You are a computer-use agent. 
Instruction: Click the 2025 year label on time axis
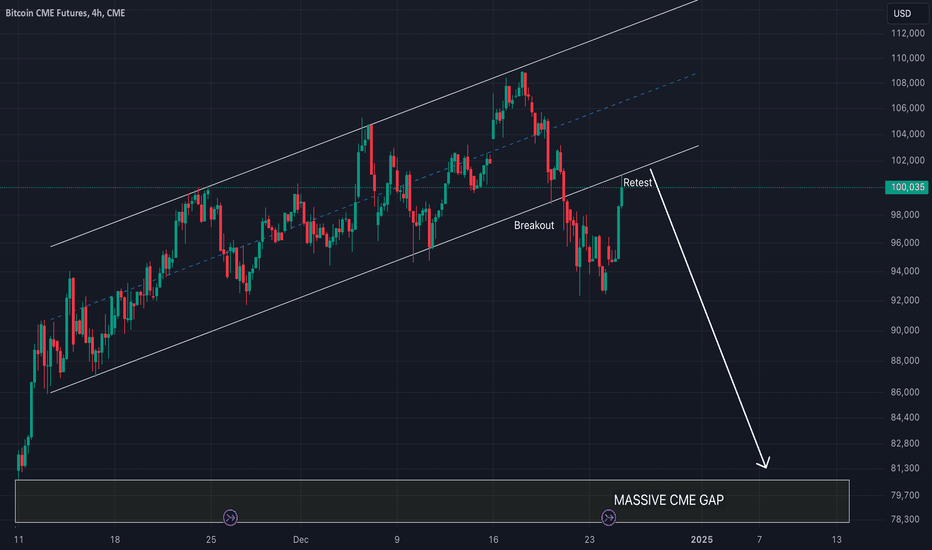click(x=701, y=540)
